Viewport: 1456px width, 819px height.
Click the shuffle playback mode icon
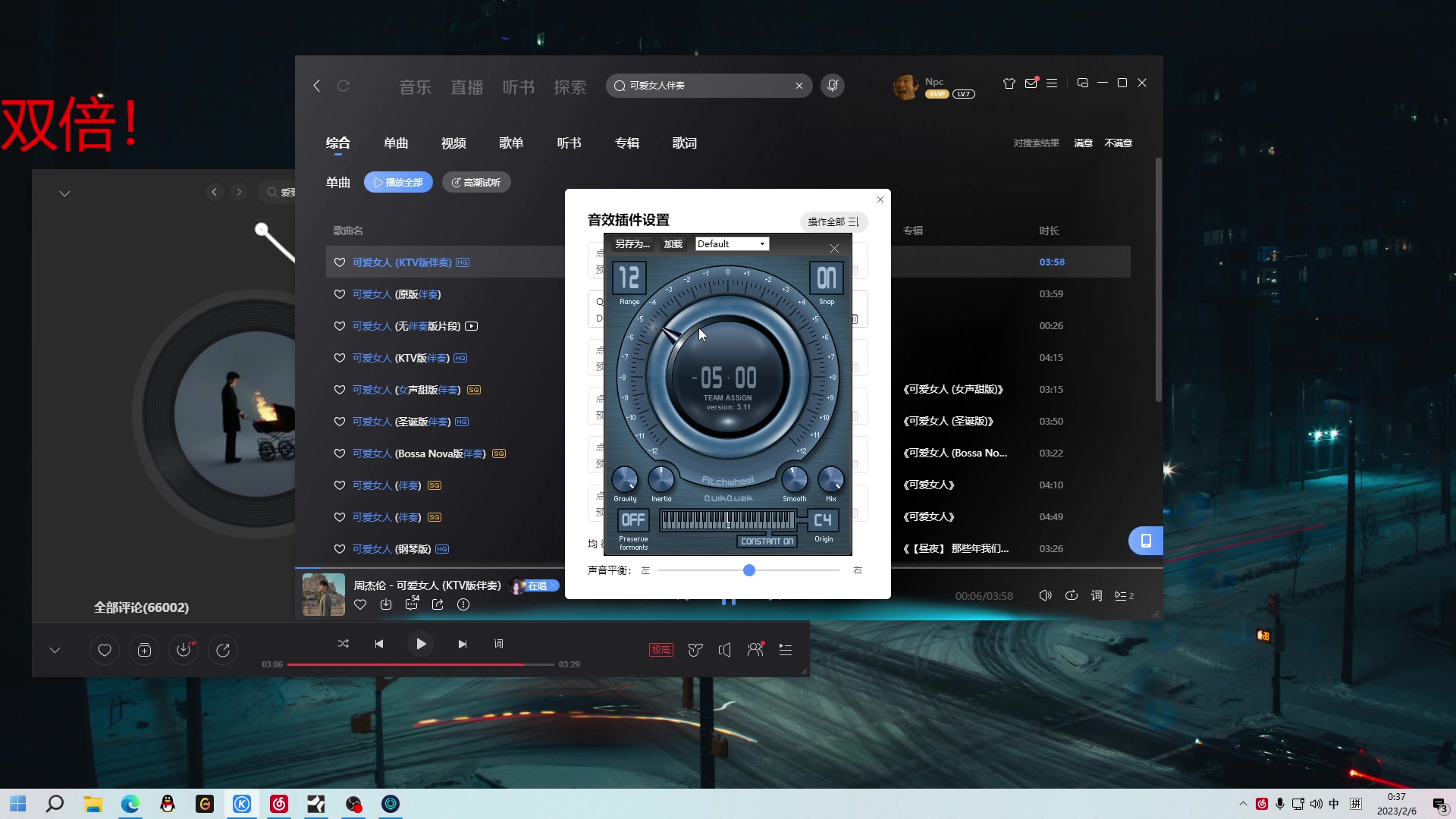click(343, 643)
